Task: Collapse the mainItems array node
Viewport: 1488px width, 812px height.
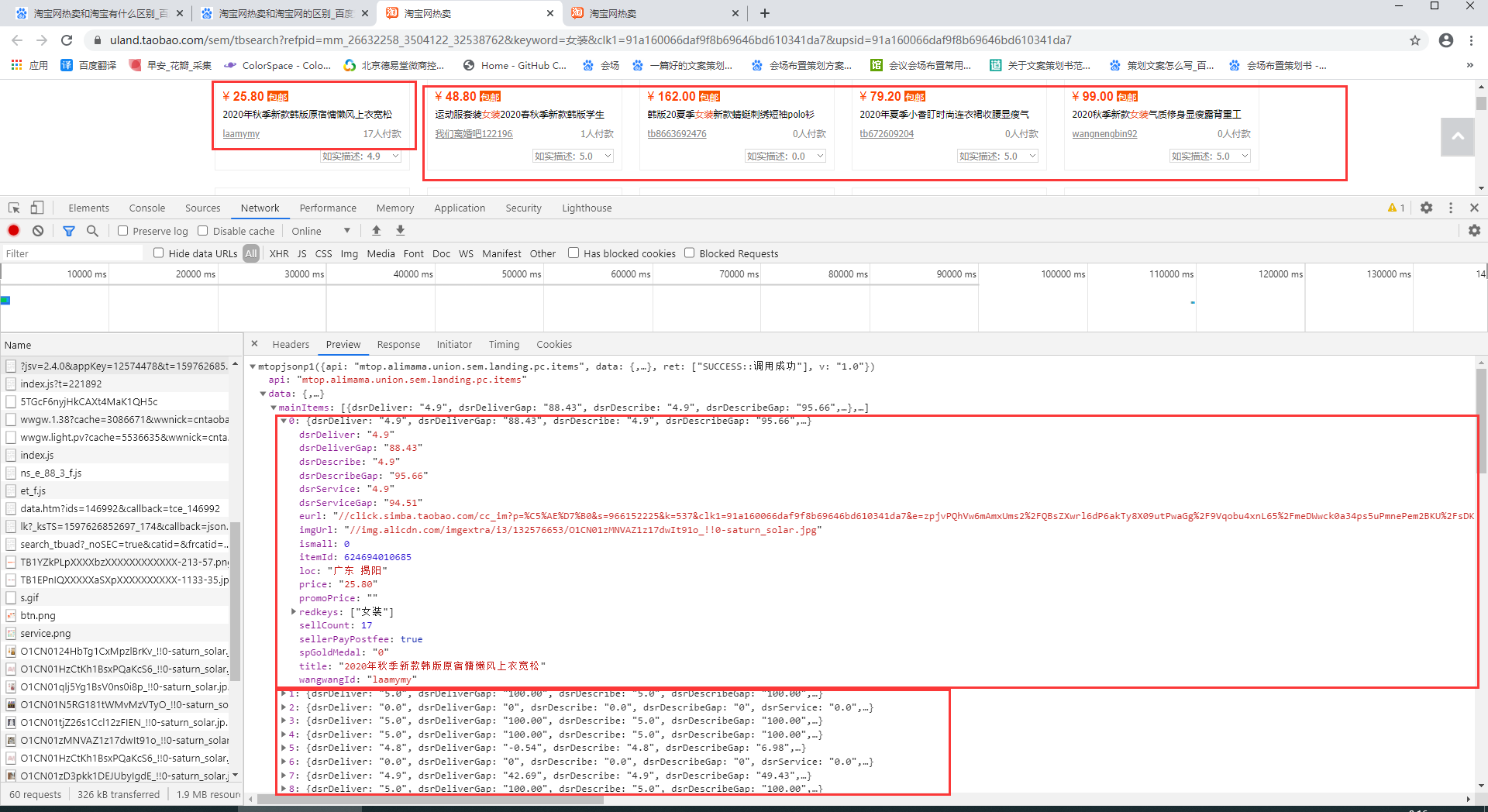Action: (x=274, y=408)
